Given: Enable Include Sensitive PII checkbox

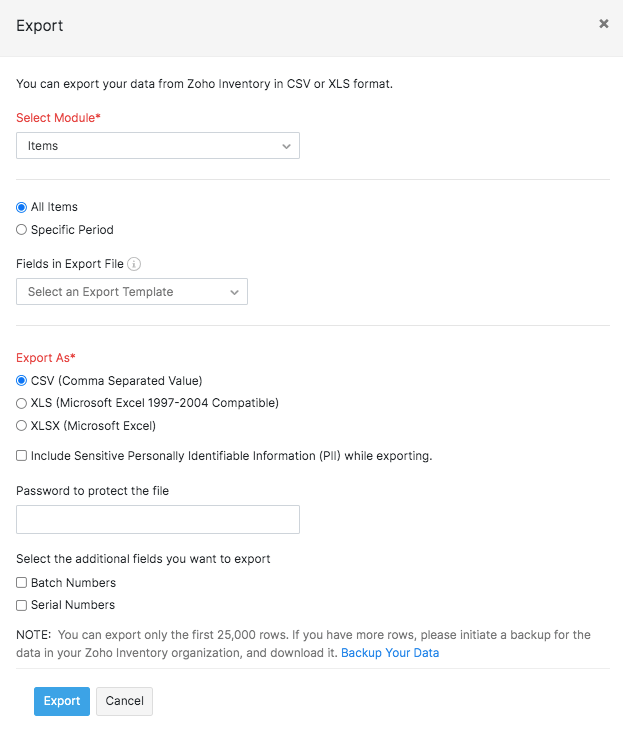Looking at the screenshot, I should [x=22, y=456].
